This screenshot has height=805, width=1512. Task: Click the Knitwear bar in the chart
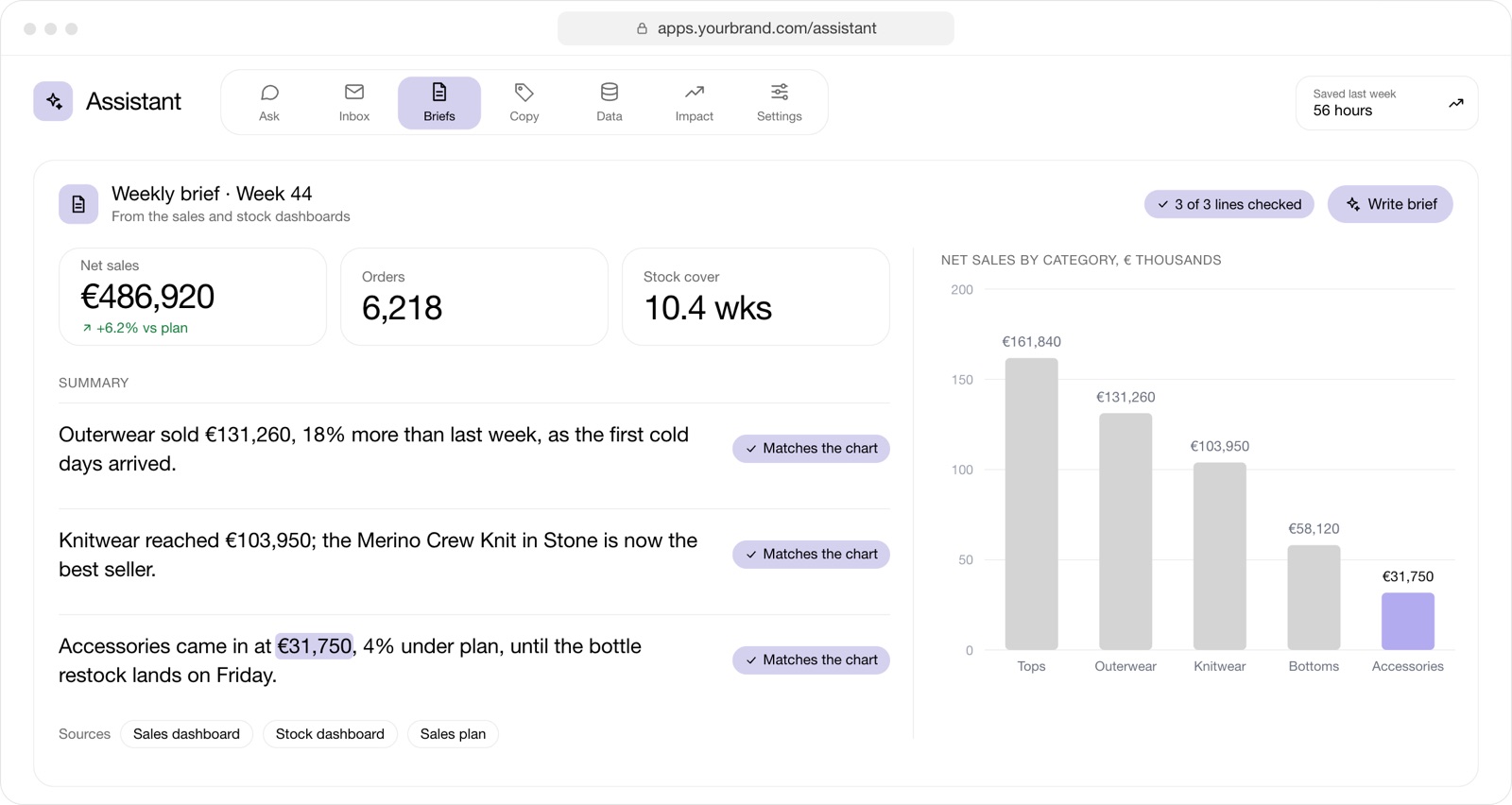tap(1220, 557)
